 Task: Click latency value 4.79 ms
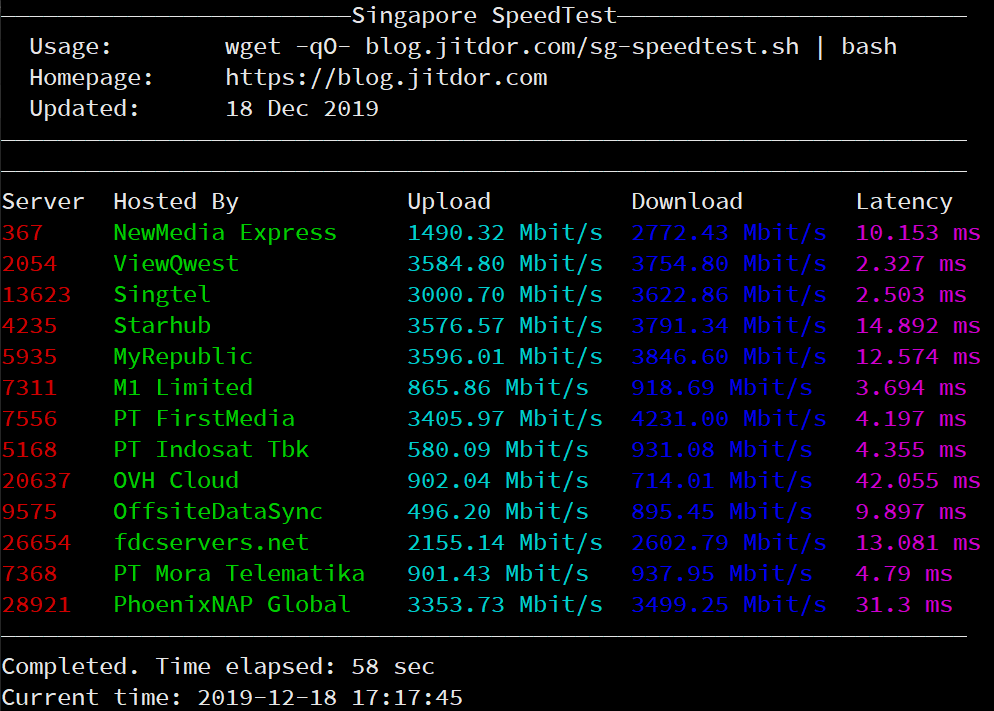[x=905, y=574]
